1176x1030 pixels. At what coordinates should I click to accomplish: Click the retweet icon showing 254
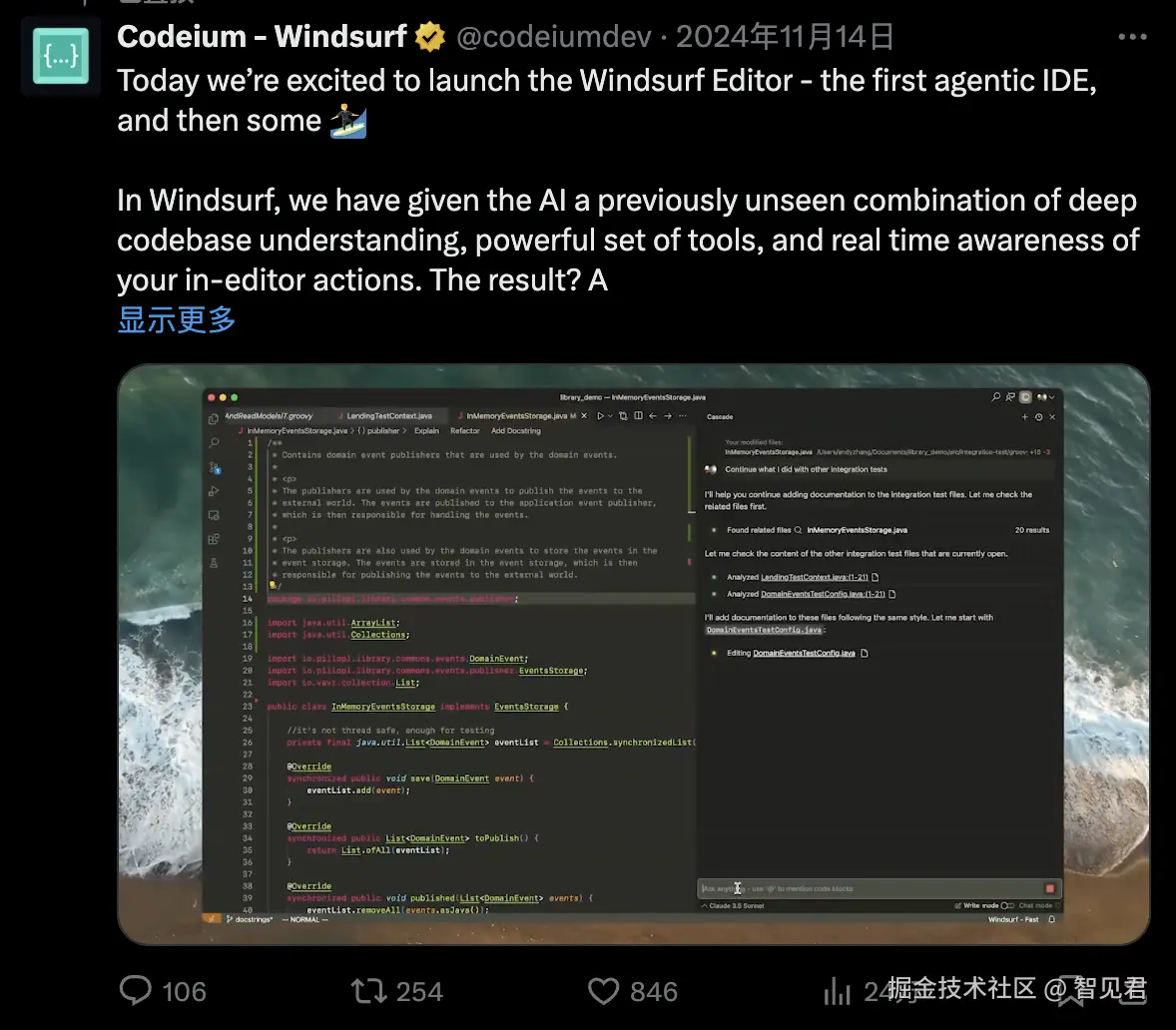pyautogui.click(x=369, y=991)
